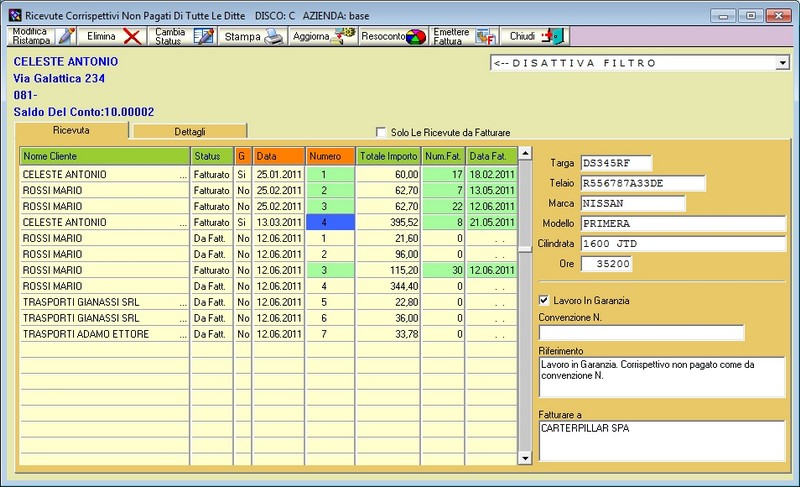Click the Num.Fat. column header
The height and width of the screenshot is (487, 800).
(443, 156)
